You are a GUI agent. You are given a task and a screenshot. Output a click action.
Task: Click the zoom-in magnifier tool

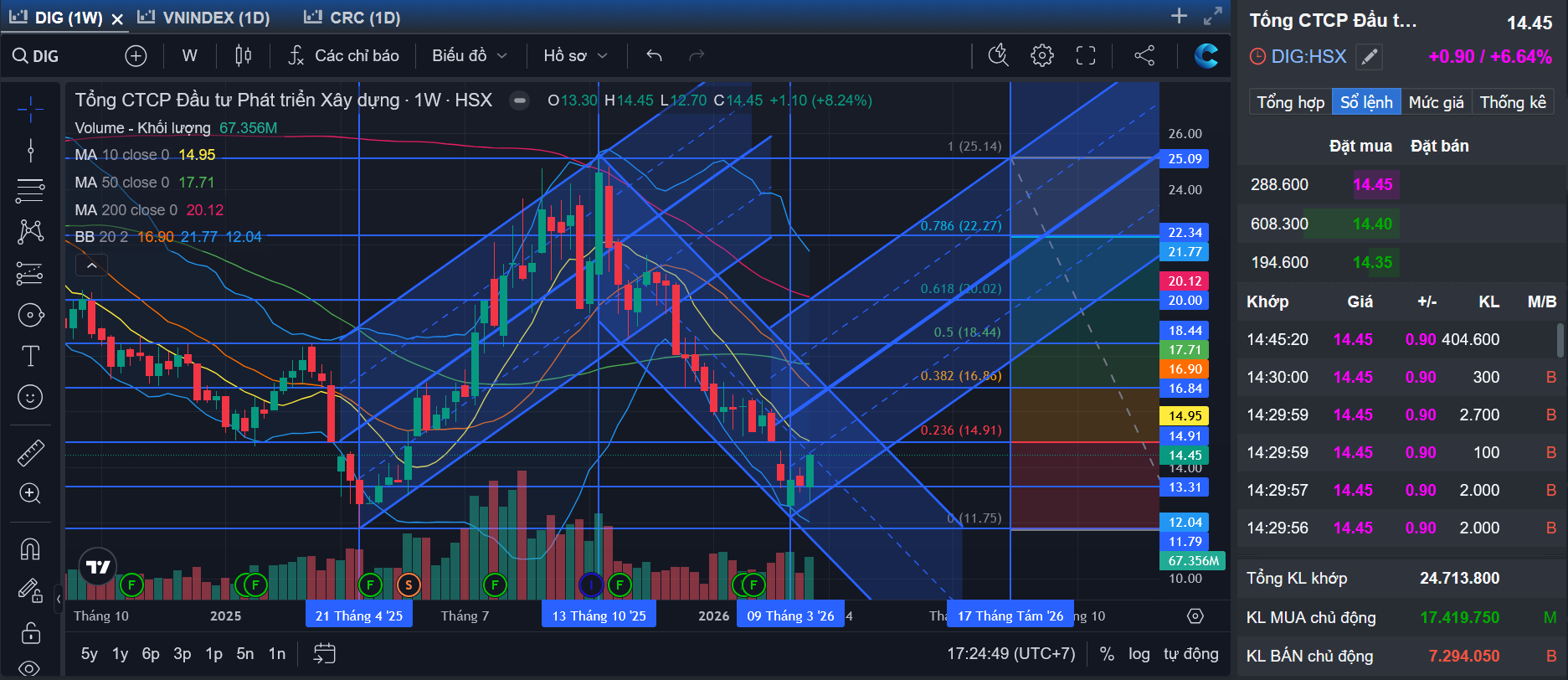(x=30, y=493)
